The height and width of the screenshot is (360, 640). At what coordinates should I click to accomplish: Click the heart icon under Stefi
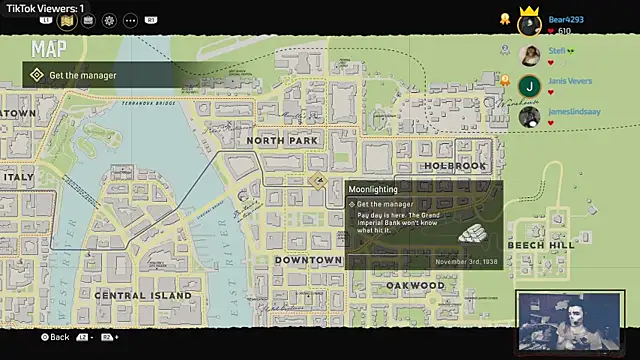[551, 63]
